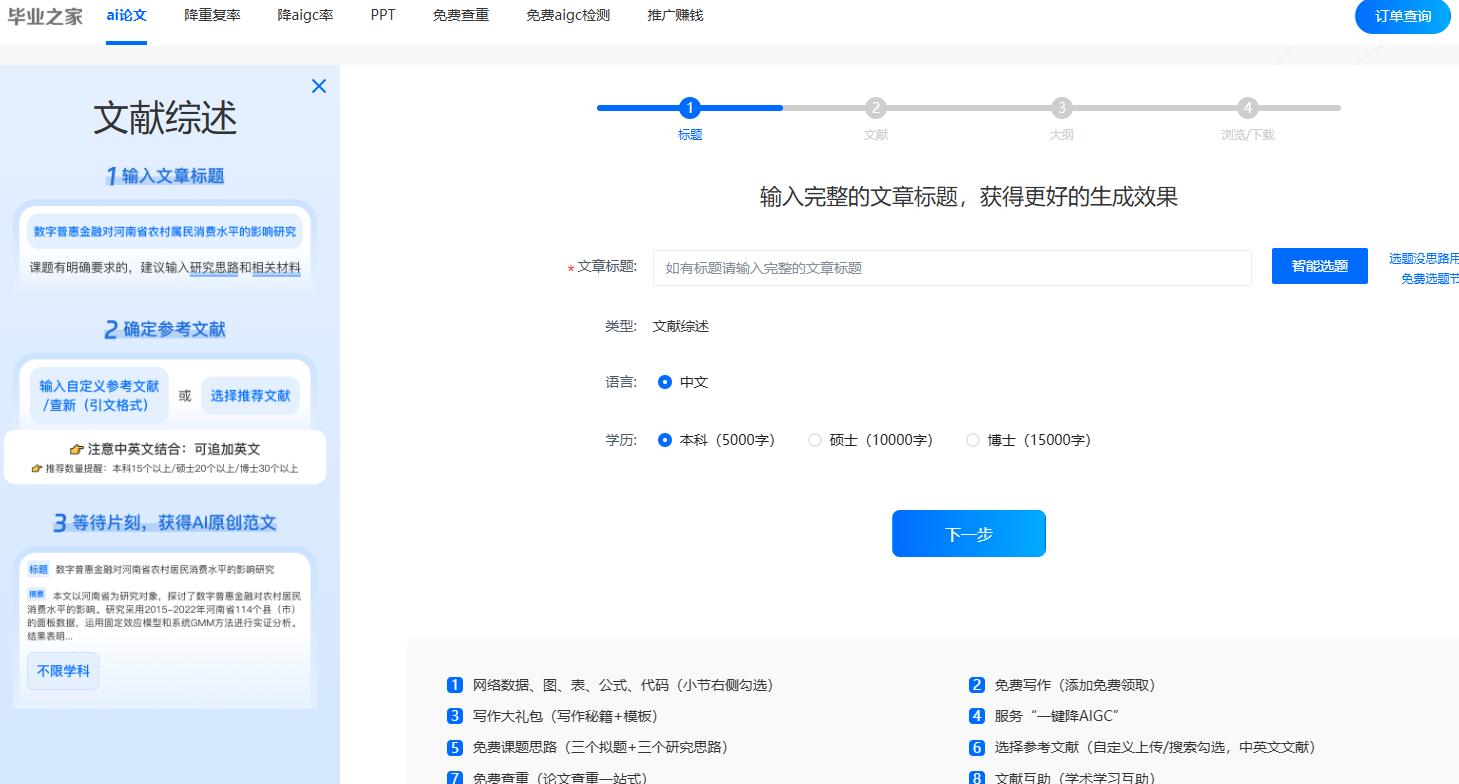Click the "5" badge for 免费课题思路
This screenshot has width=1459, height=784.
click(455, 747)
